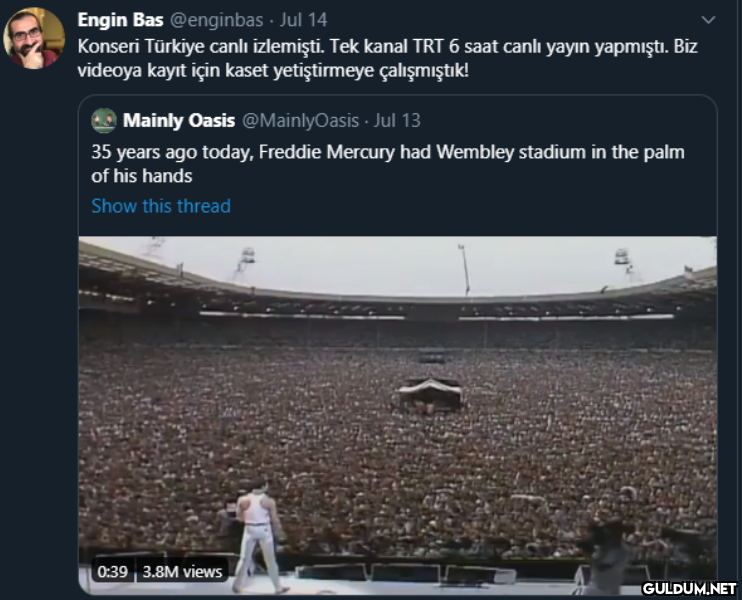The image size is (742, 600).
Task: Click the Turkish tweet text about TRT
Action: pos(388,58)
